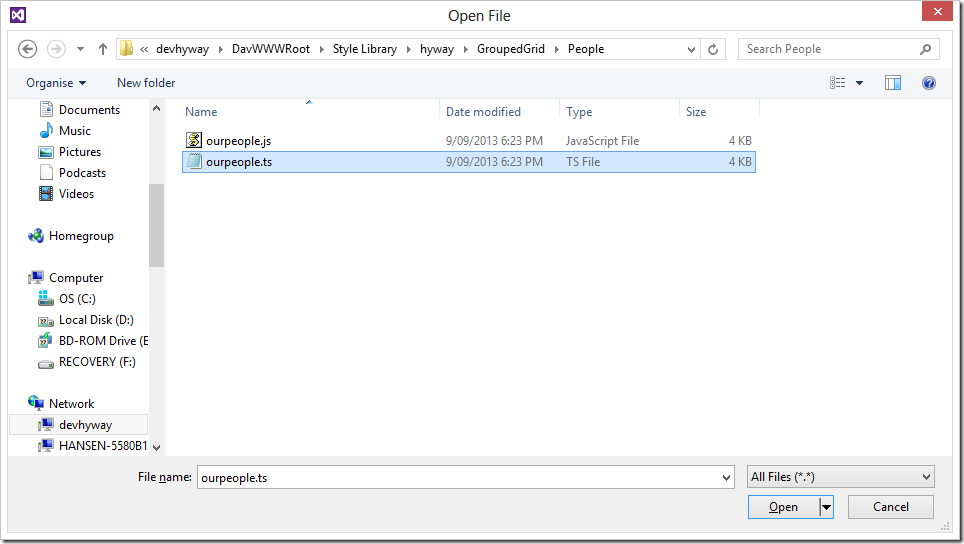The height and width of the screenshot is (544, 964).
Task: Click the Help question mark icon
Action: pyautogui.click(x=929, y=83)
